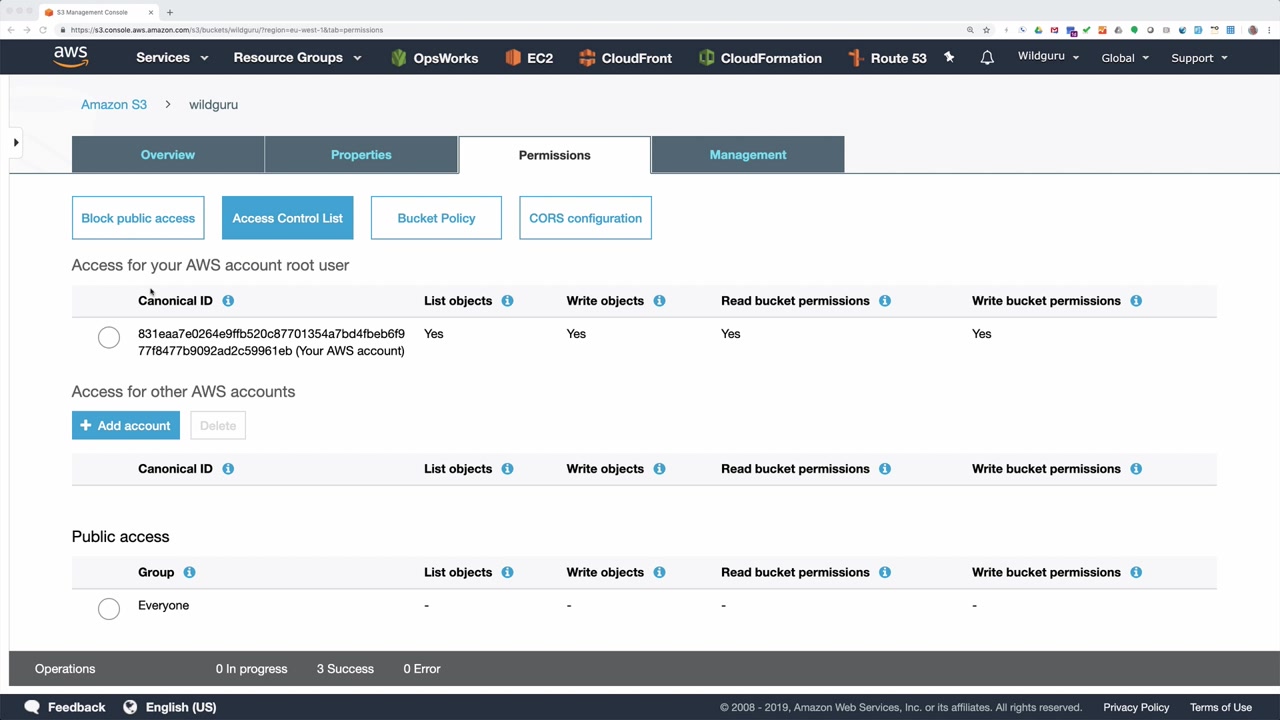Click the pin shortcuts icon
The width and height of the screenshot is (1280, 720).
[949, 58]
